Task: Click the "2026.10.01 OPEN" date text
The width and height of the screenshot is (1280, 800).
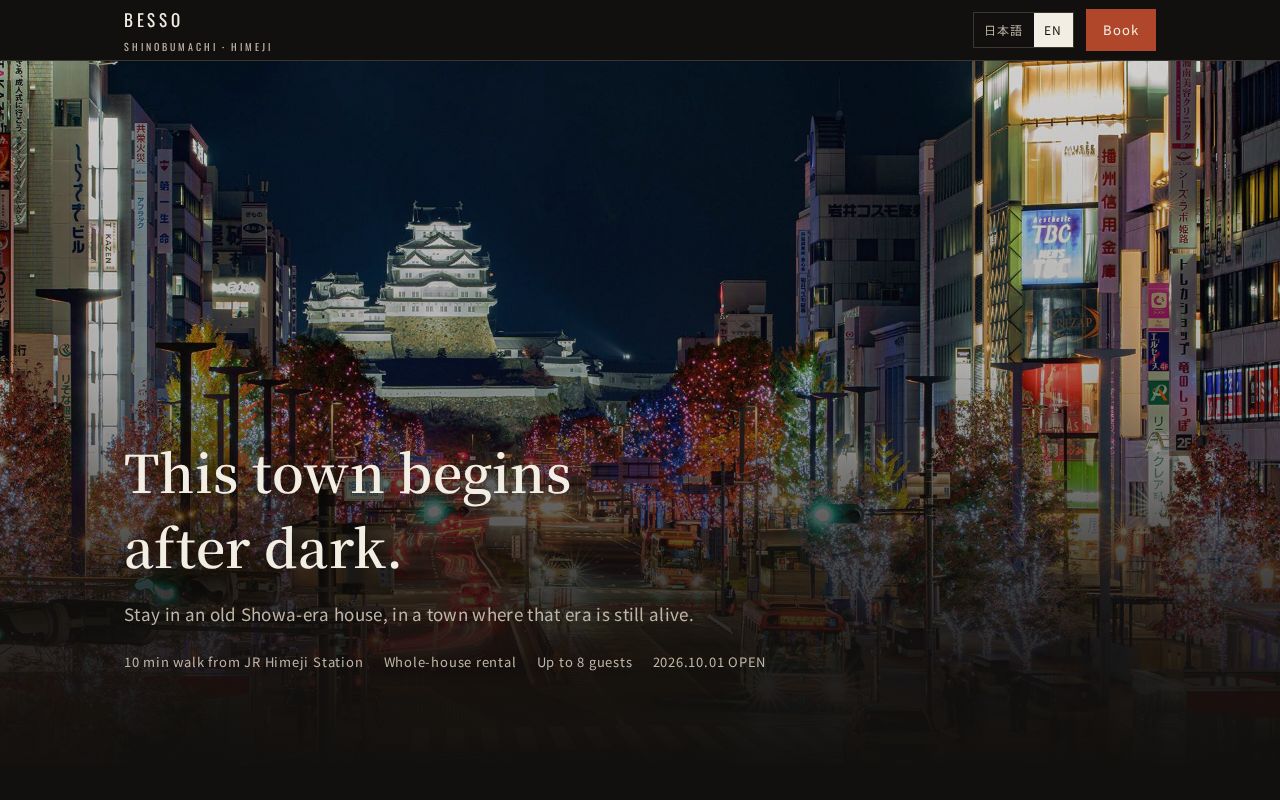Action: pyautogui.click(x=709, y=662)
